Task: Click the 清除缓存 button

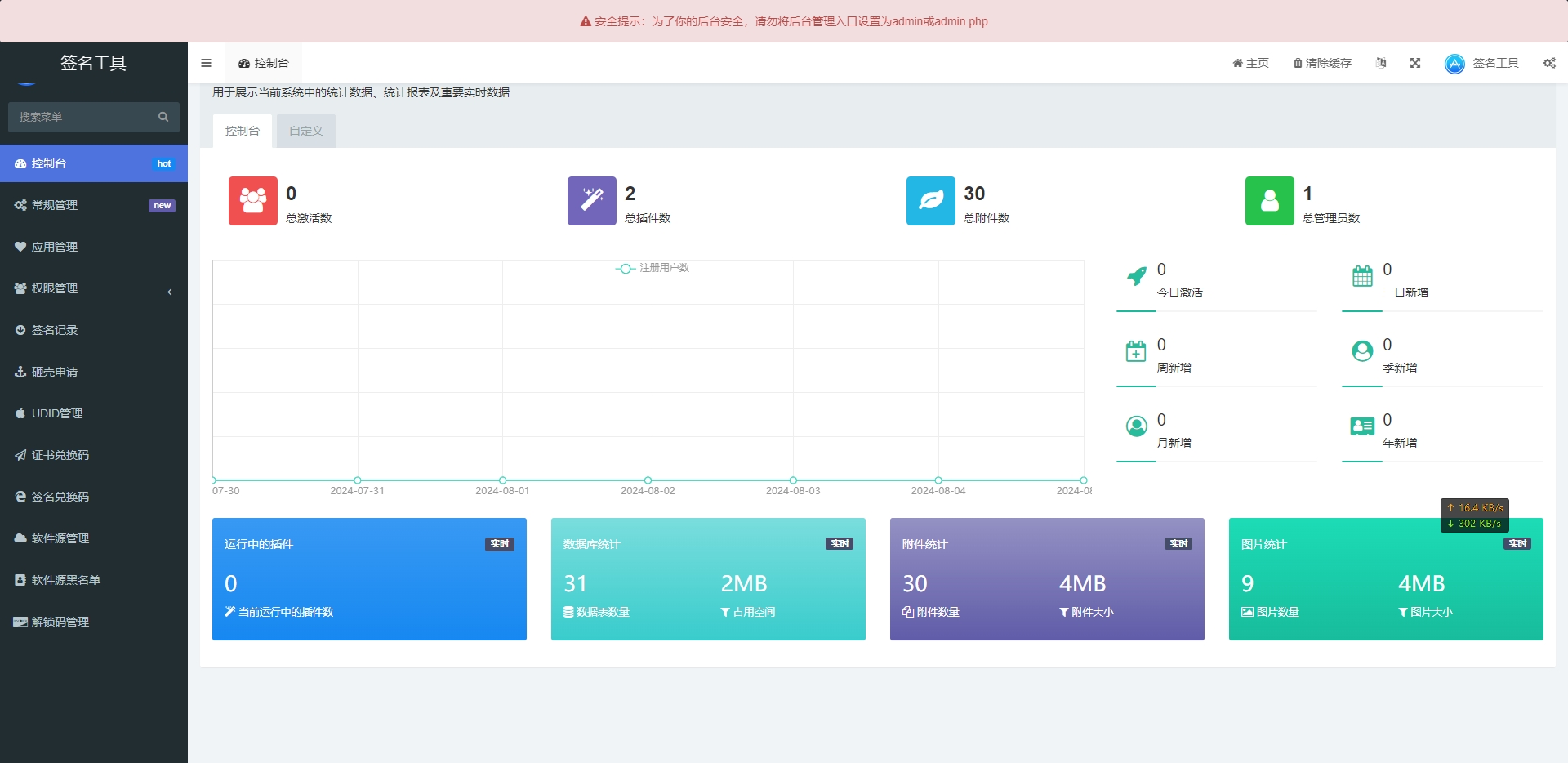Action: [x=1322, y=63]
